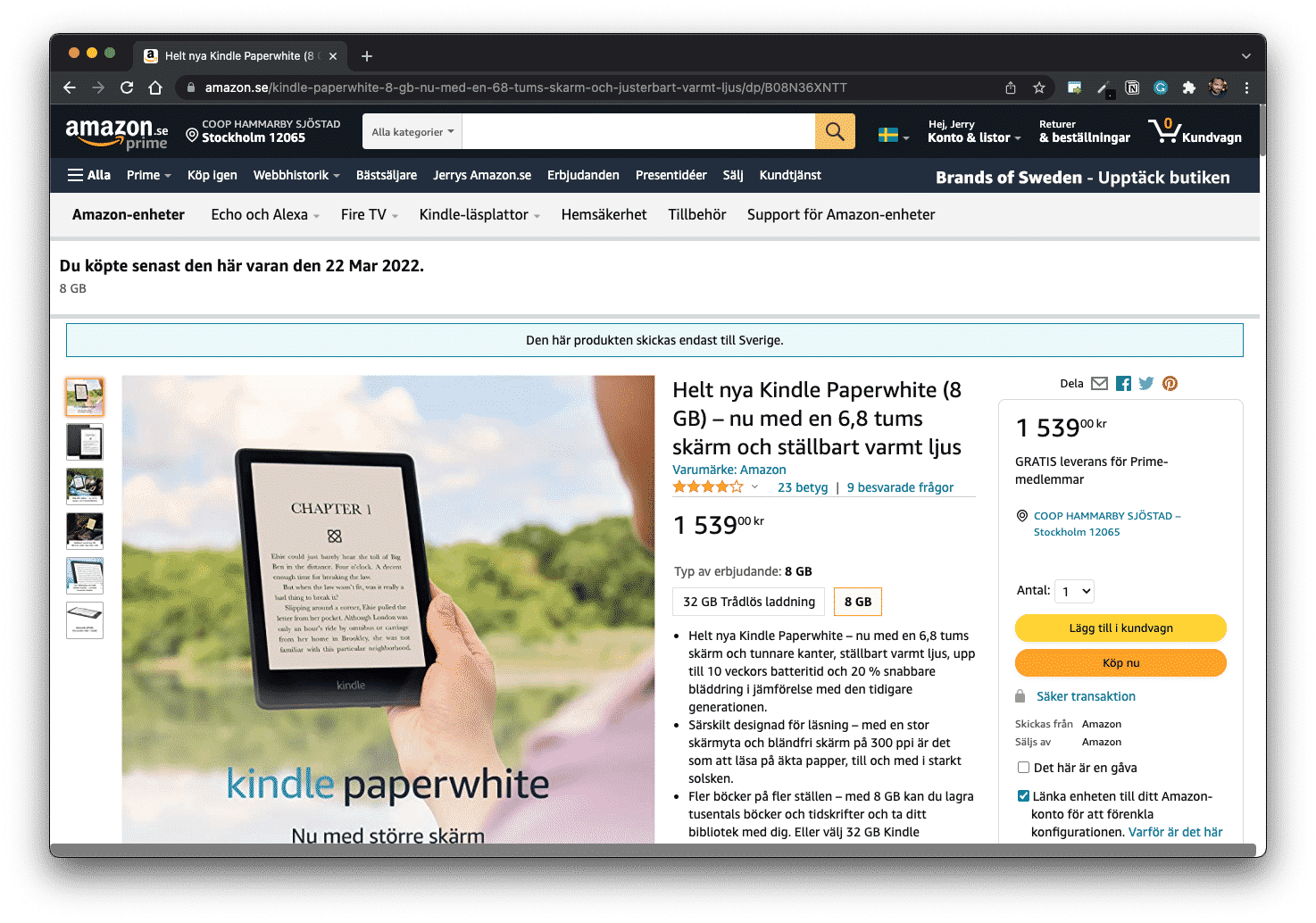
Task: Open Chrome extensions puzzle icon
Action: 1189,87
